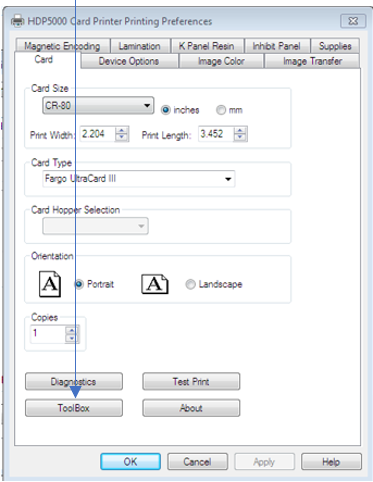The width and height of the screenshot is (373, 482).
Task: Decrease Print Length with down arrow
Action: (240, 137)
